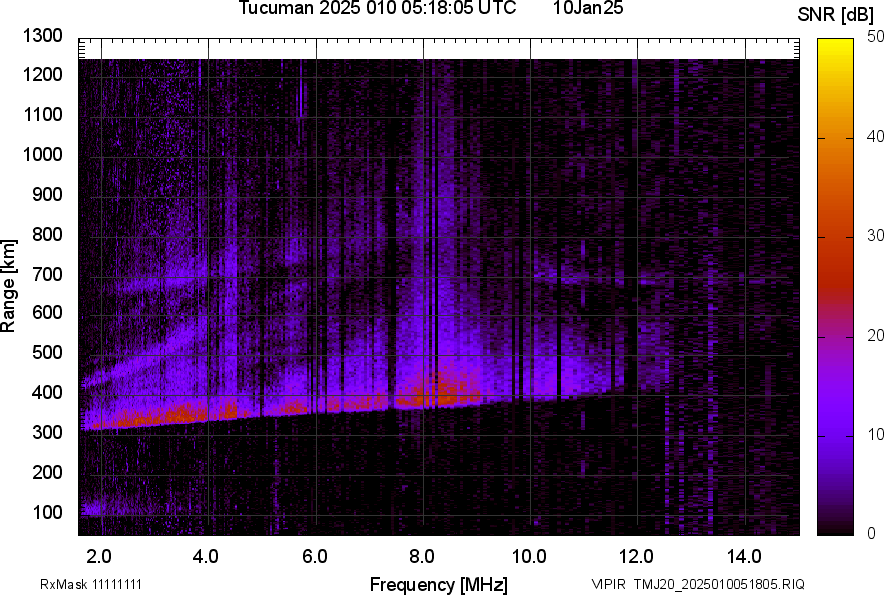Click the Range [km] axis label

[9, 286]
